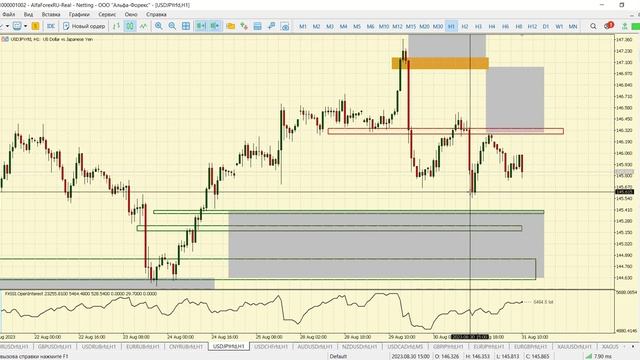
Task: Switch to NZDUSD H1 chart tab
Action: pyautogui.click(x=359, y=347)
